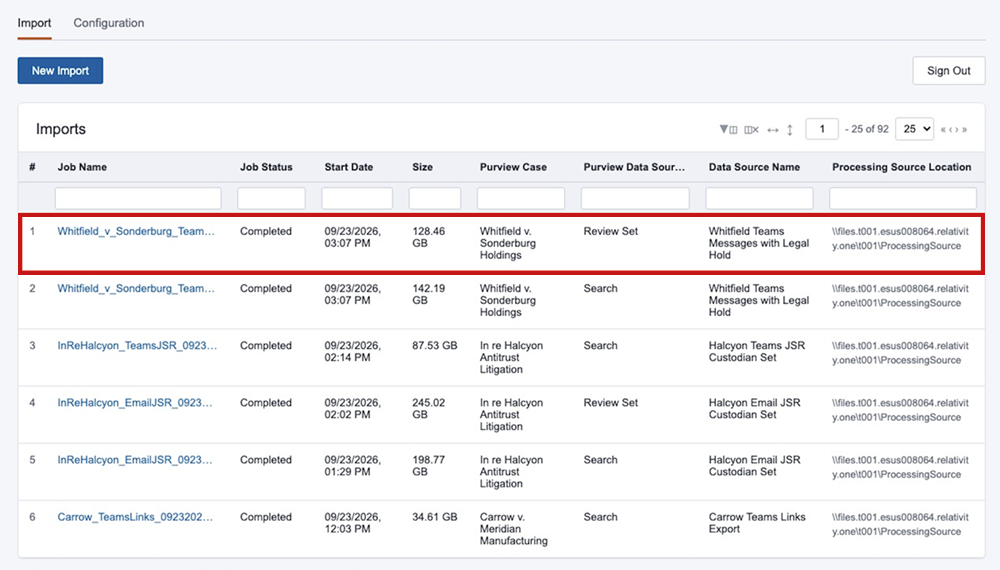Click the vertical expand-rows arrow icon
Viewport: 1000px width, 570px height.
790,129
